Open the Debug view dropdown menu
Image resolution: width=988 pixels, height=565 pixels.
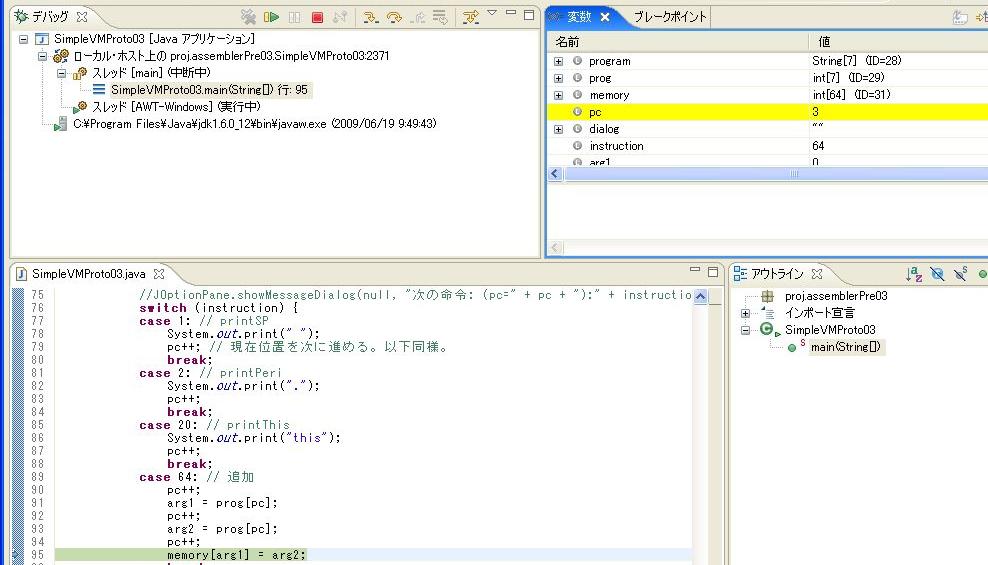pos(492,14)
